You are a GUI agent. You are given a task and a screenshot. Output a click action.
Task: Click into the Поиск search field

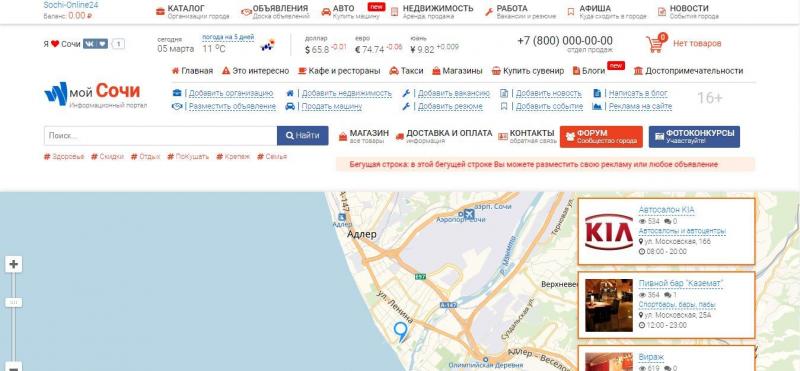[160, 136]
